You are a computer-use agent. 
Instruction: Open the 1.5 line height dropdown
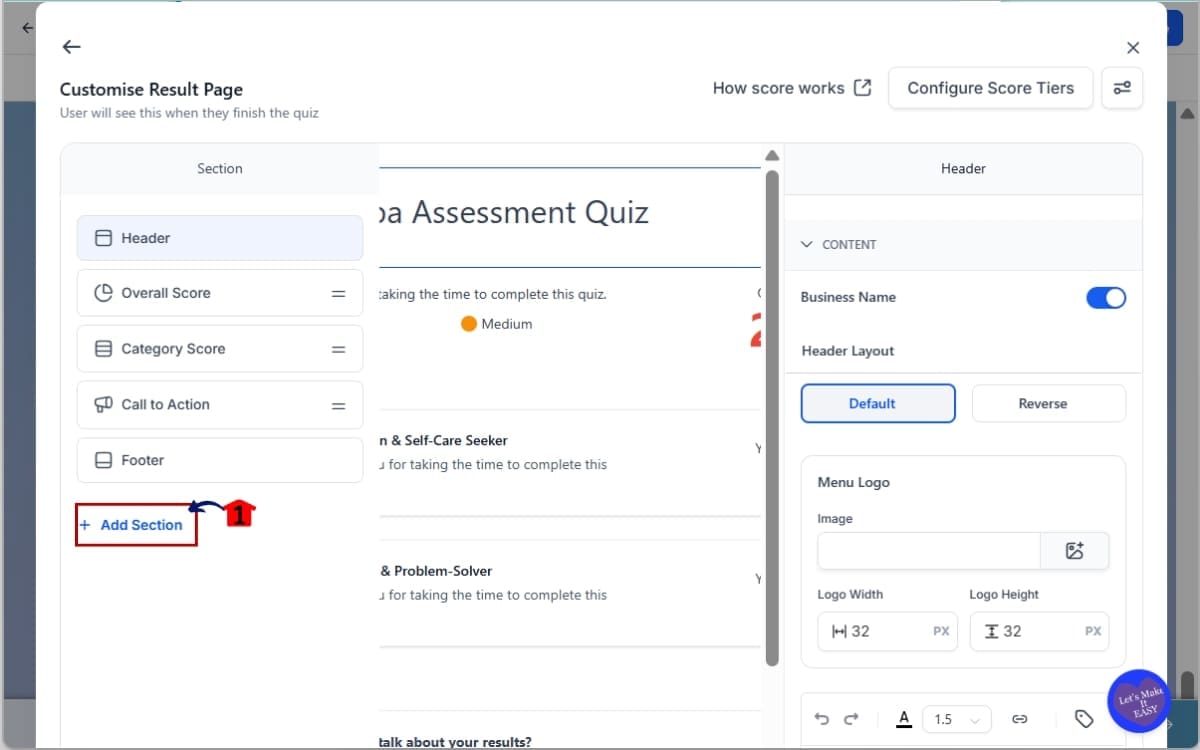957,719
